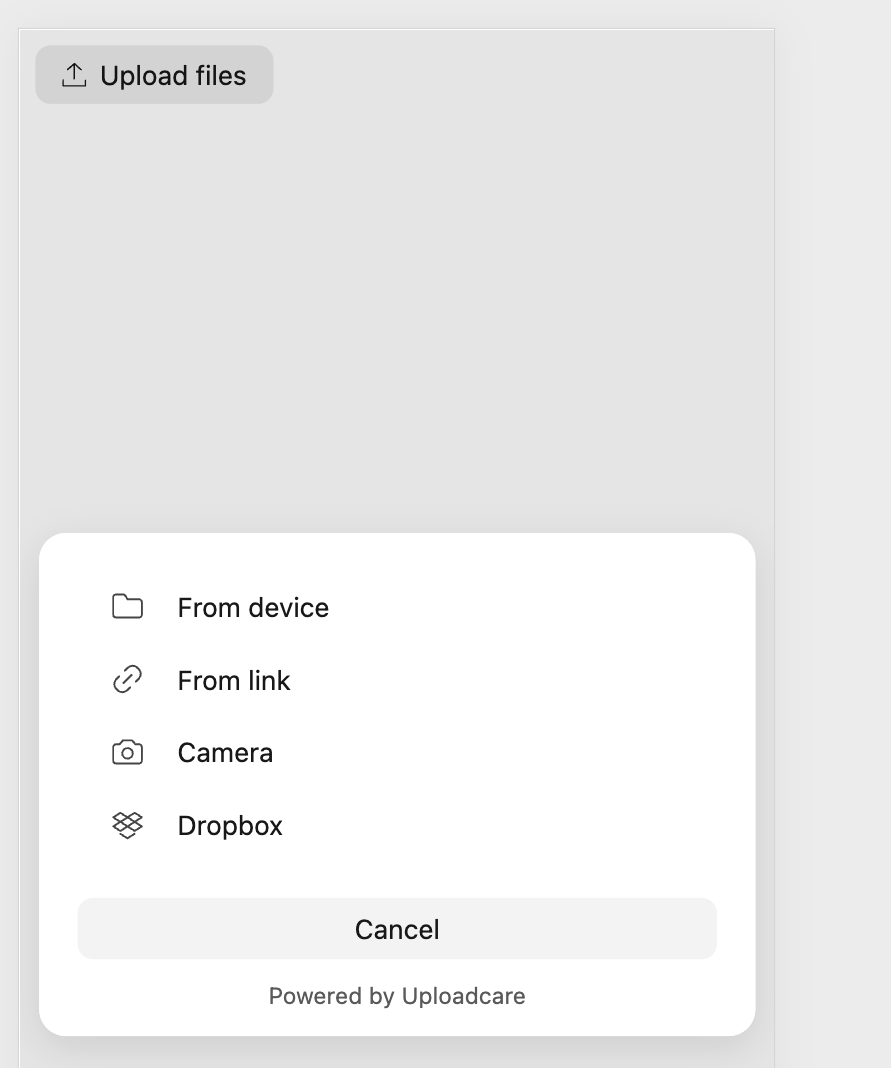891x1068 pixels.
Task: Pick Dropbox from the upload sources
Action: pyautogui.click(x=230, y=824)
